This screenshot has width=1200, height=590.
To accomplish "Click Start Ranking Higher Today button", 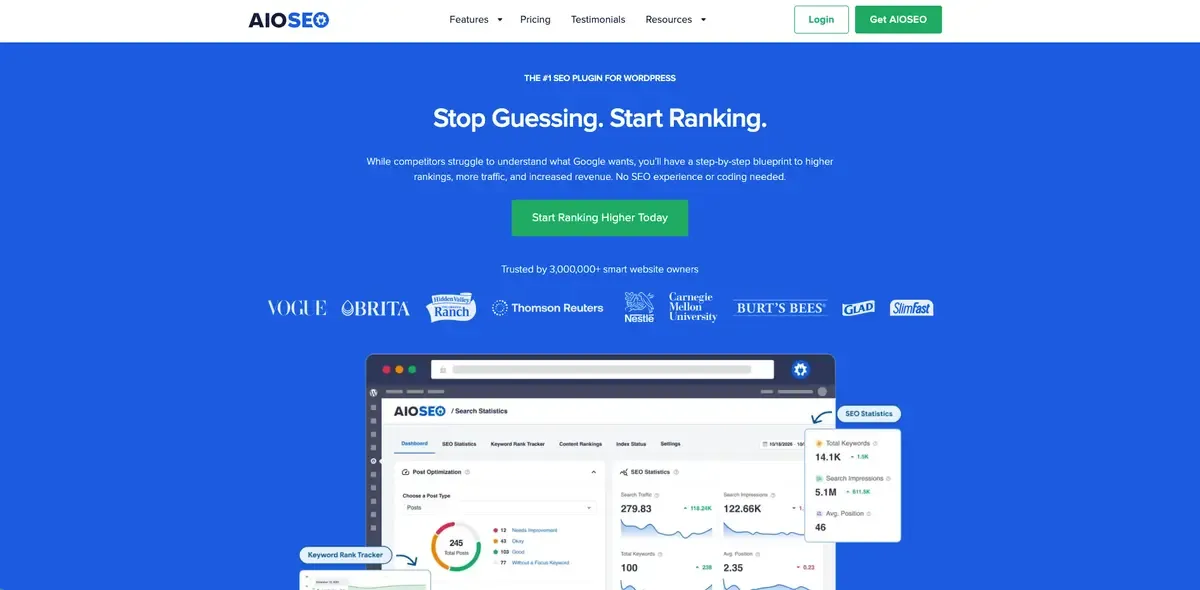I will click(600, 218).
